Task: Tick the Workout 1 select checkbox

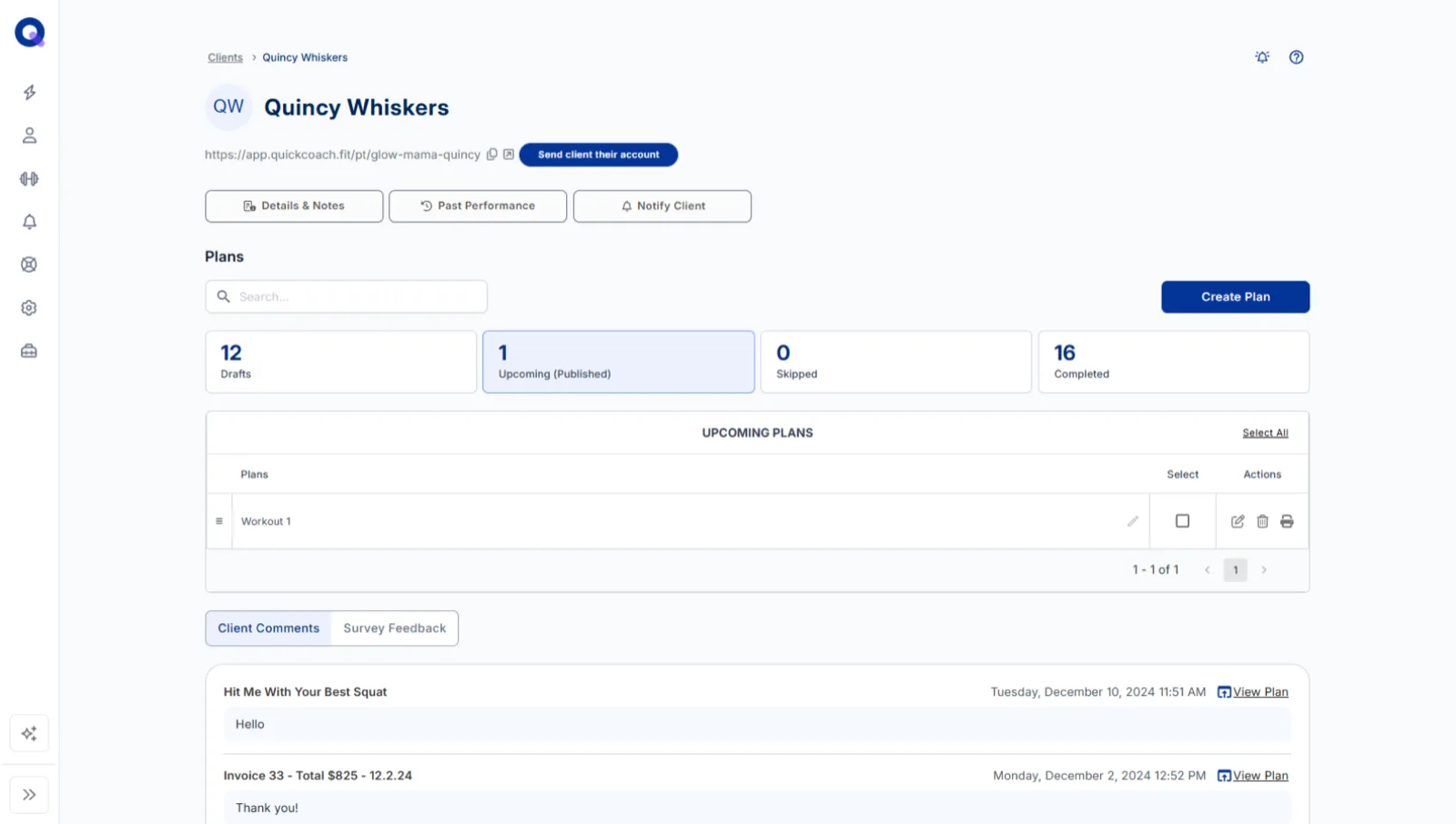Action: [1183, 521]
